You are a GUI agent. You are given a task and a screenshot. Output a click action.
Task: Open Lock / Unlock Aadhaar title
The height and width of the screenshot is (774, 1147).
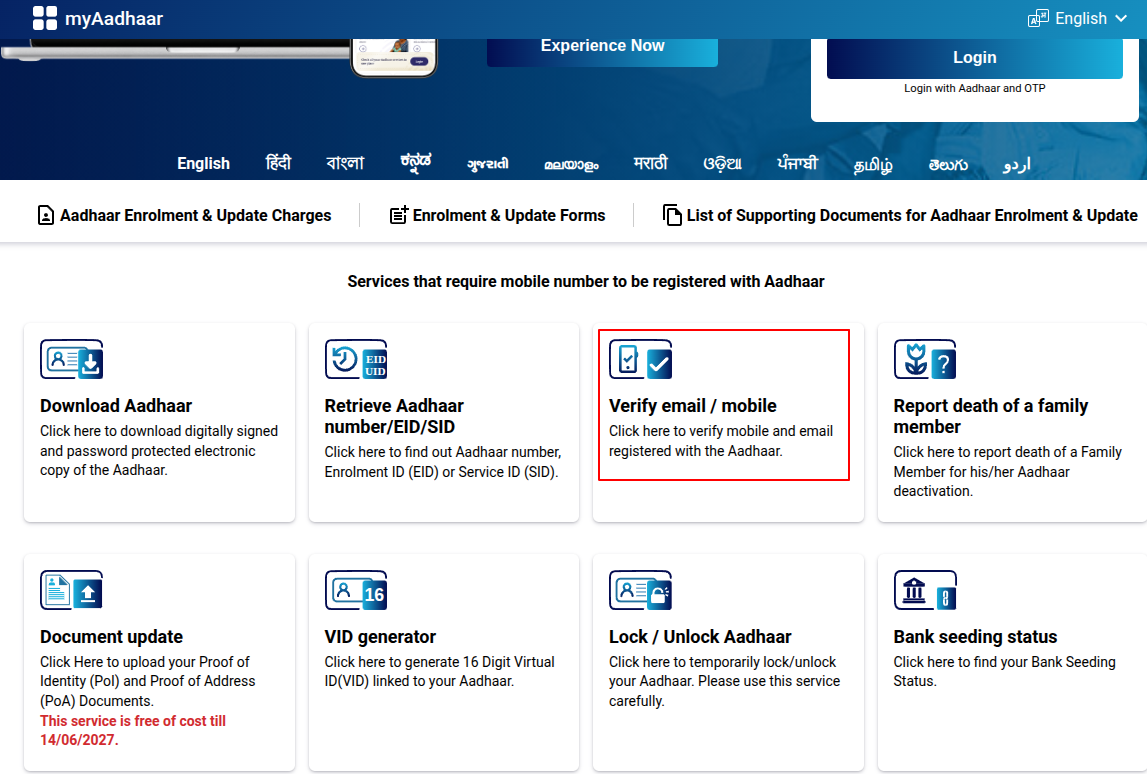coord(700,636)
